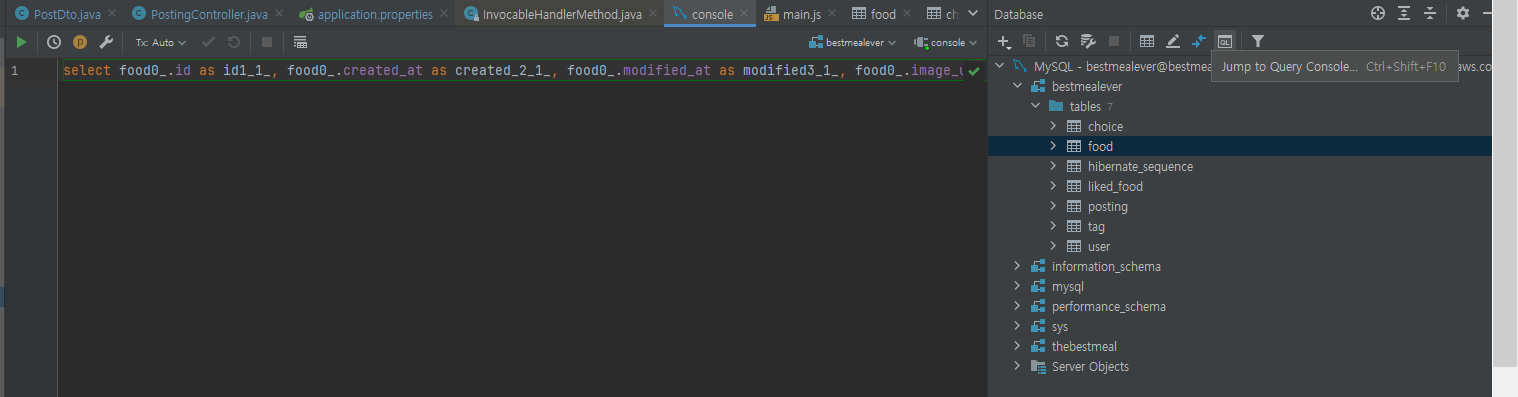Click the Select Opened File target icon
The width and height of the screenshot is (1518, 397).
1378,13
